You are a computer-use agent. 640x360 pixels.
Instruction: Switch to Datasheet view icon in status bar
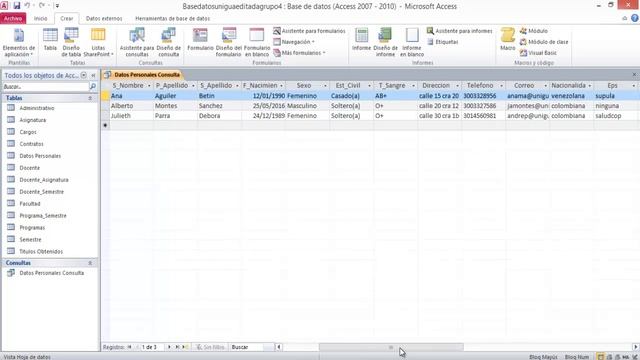pos(600,357)
